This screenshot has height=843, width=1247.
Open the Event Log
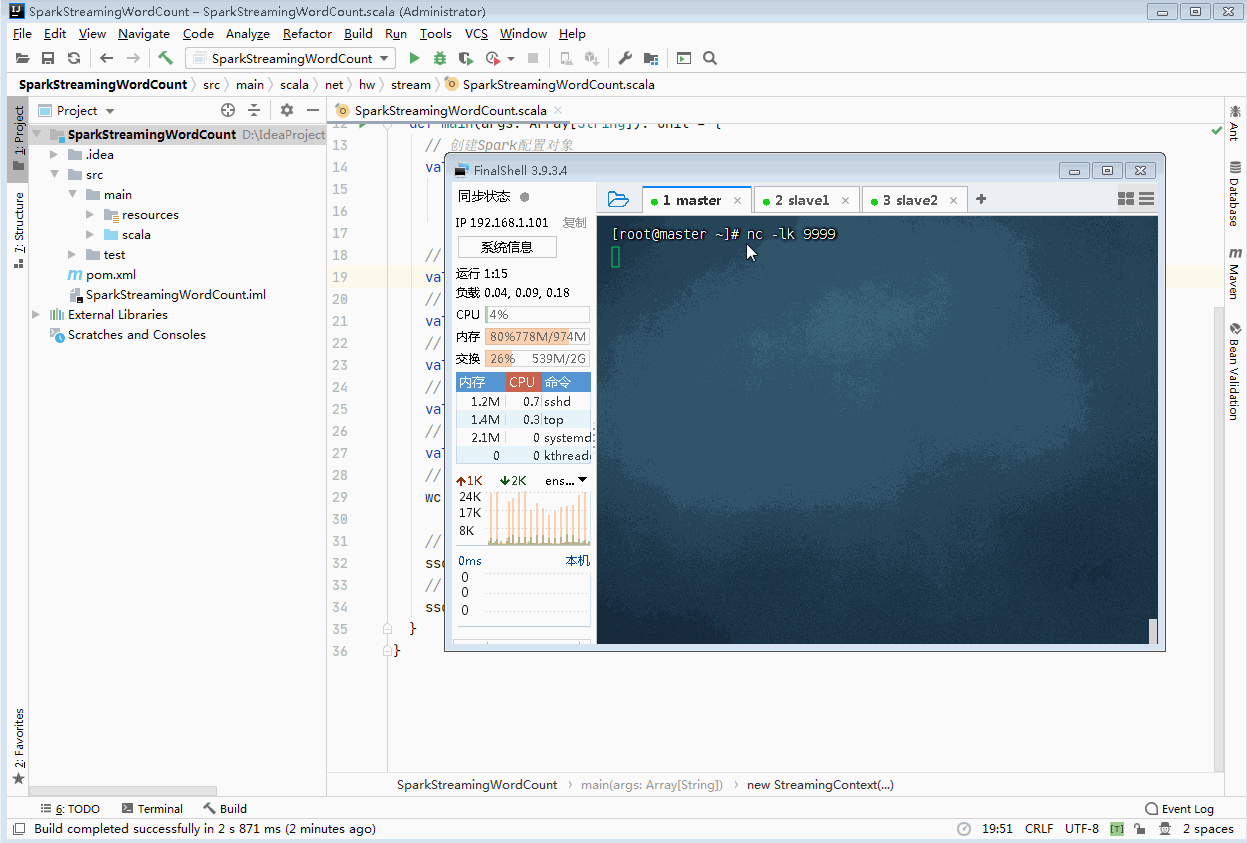[1179, 809]
